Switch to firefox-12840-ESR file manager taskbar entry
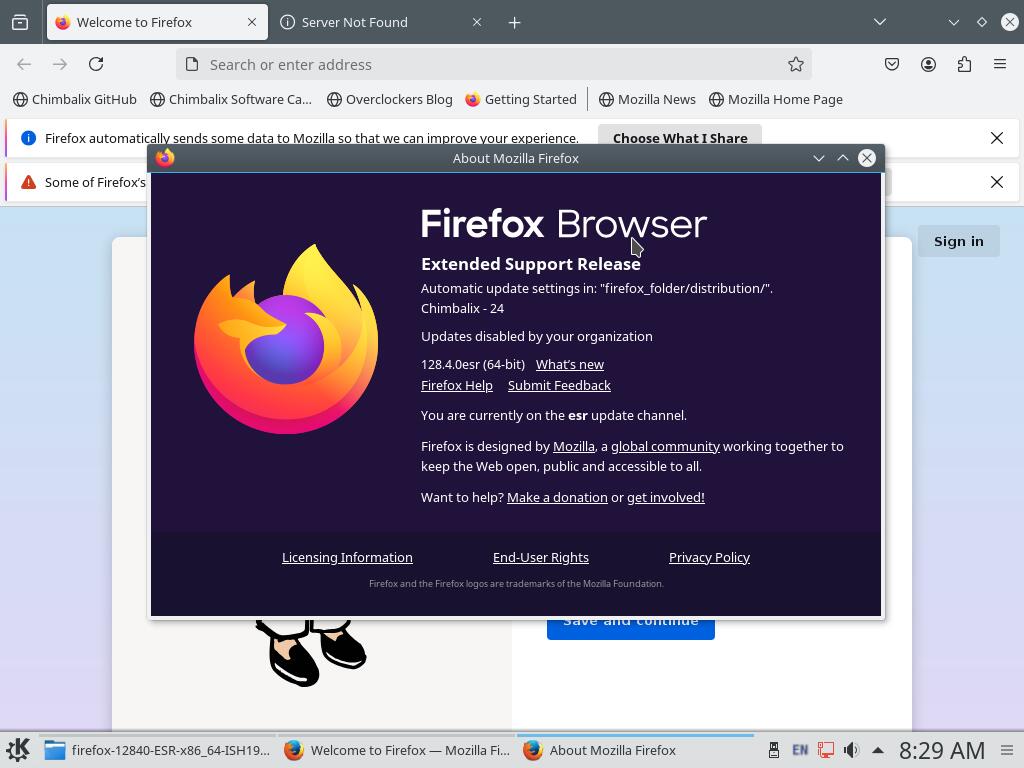The height and width of the screenshot is (768, 1024). coord(157,750)
